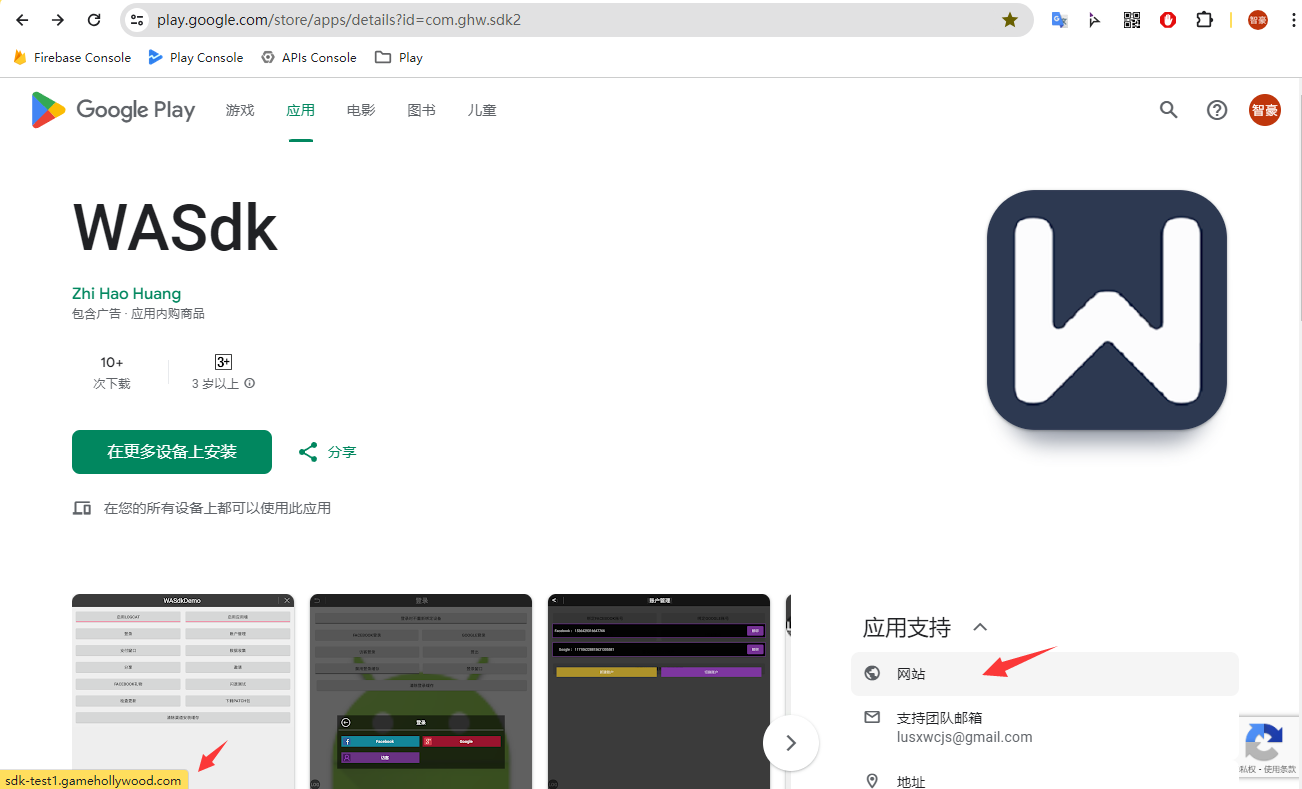The image size is (1302, 789).
Task: Open Google Translate extension icon
Action: pyautogui.click(x=1060, y=20)
